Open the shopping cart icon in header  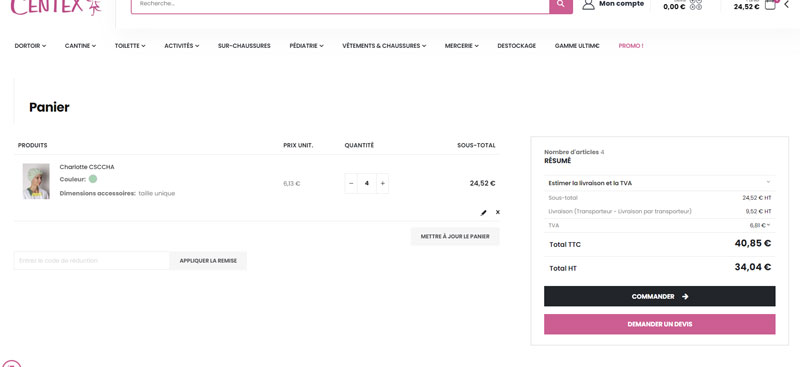coord(770,5)
